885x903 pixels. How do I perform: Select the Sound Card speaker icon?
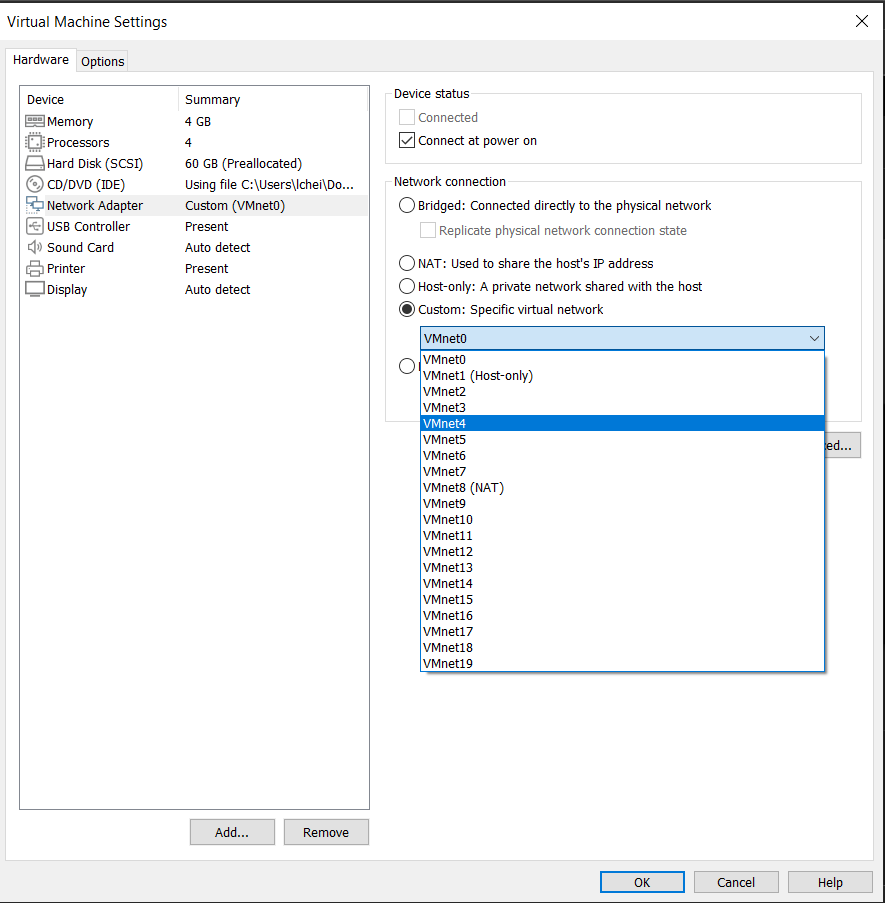pyautogui.click(x=35, y=247)
